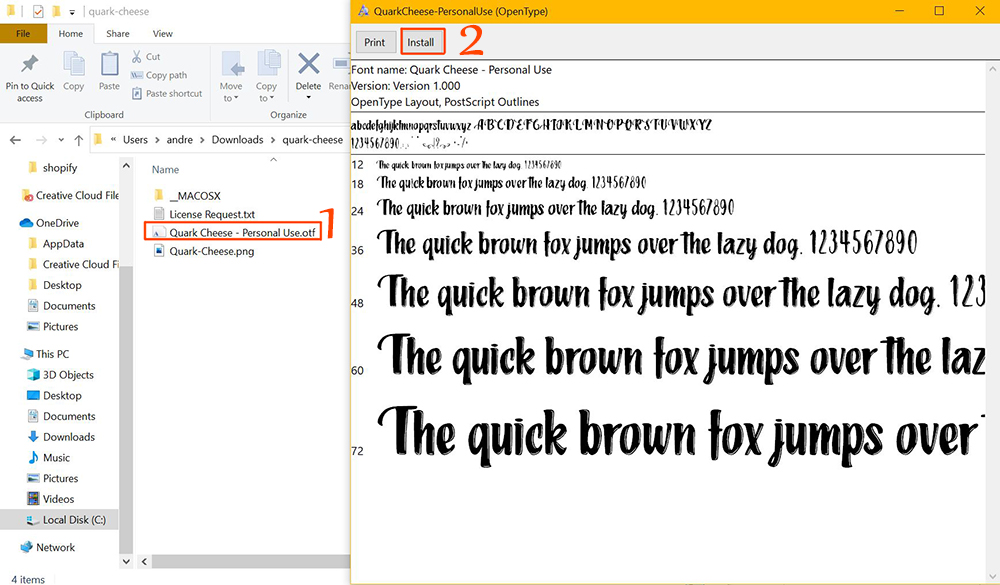Go up one folder with Up arrow
Viewport: 1000px width, 585px height.
(78, 140)
